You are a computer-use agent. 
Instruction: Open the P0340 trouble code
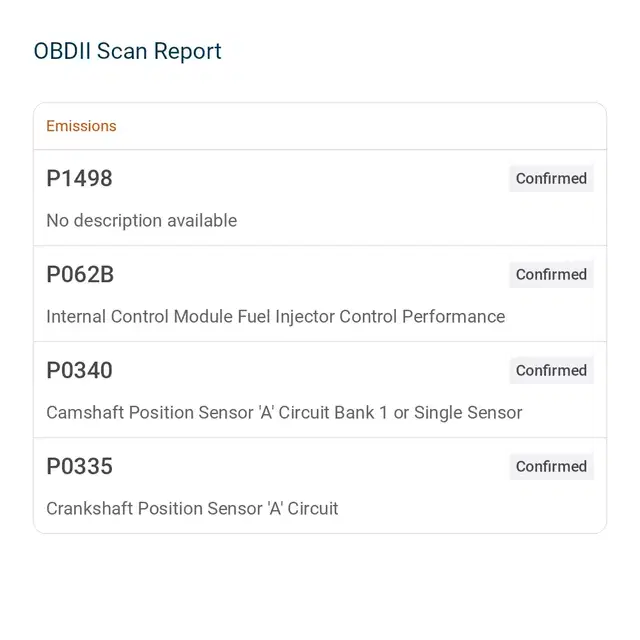(x=79, y=370)
